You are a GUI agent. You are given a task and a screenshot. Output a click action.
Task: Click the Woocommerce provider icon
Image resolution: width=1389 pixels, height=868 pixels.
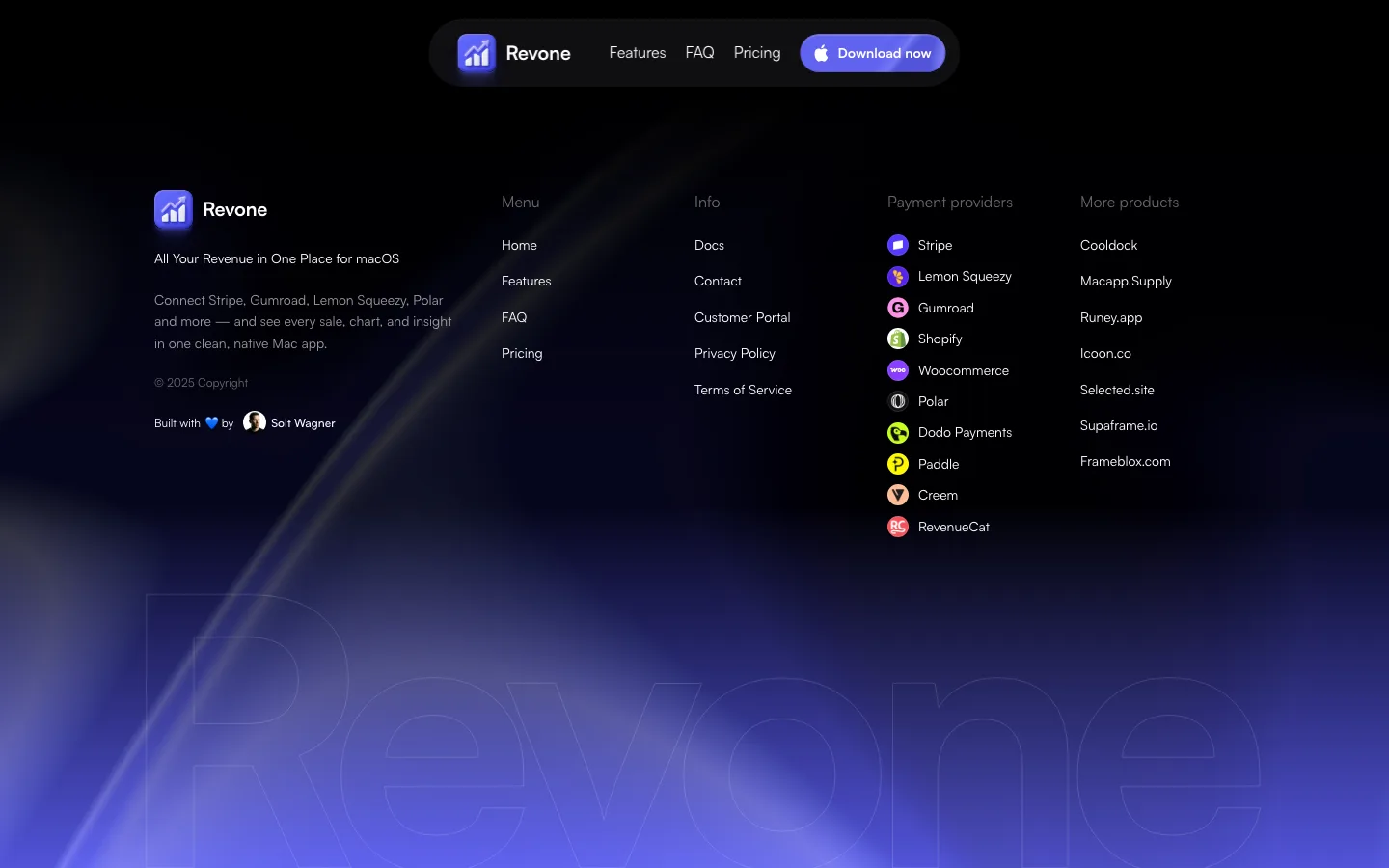click(898, 370)
